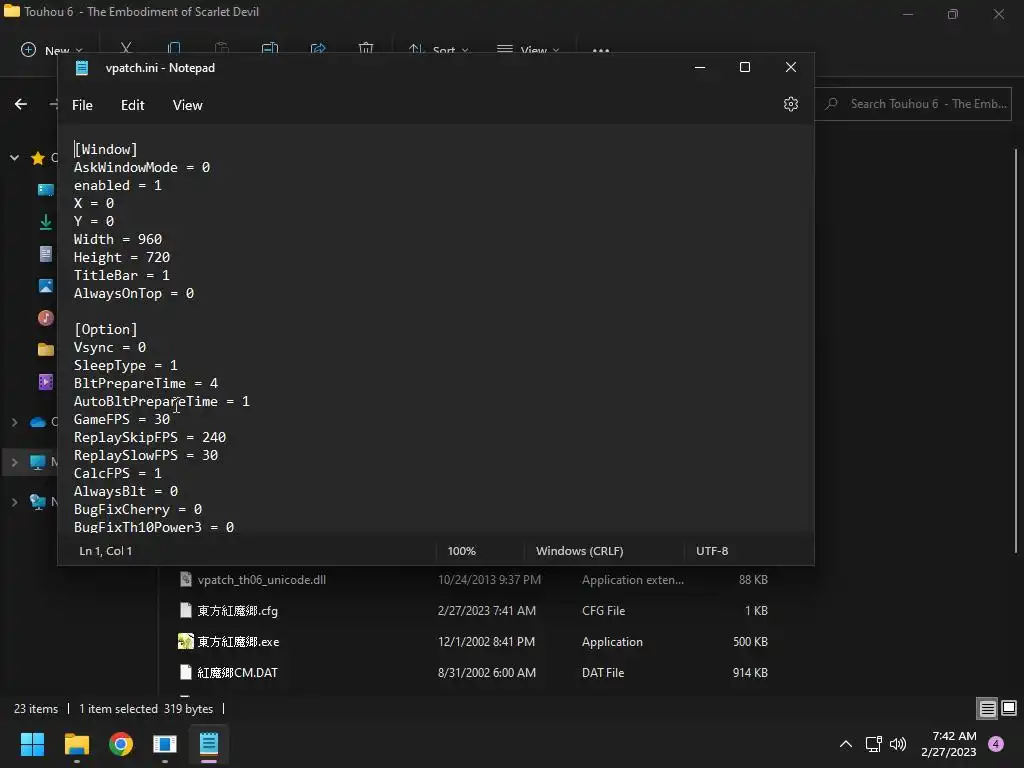This screenshot has height=768, width=1024.
Task: Click the 100% zoom level in status bar
Action: 461,551
